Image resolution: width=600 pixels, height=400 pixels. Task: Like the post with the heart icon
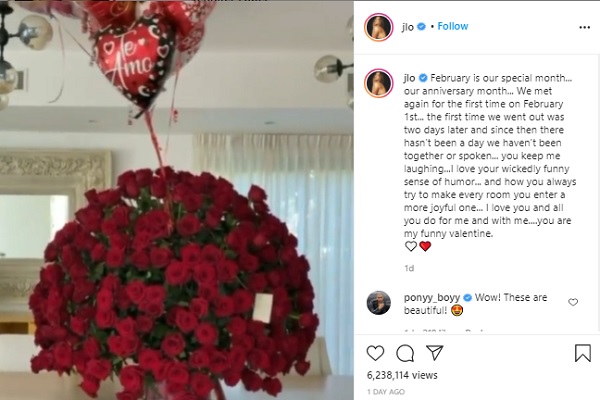pos(375,353)
